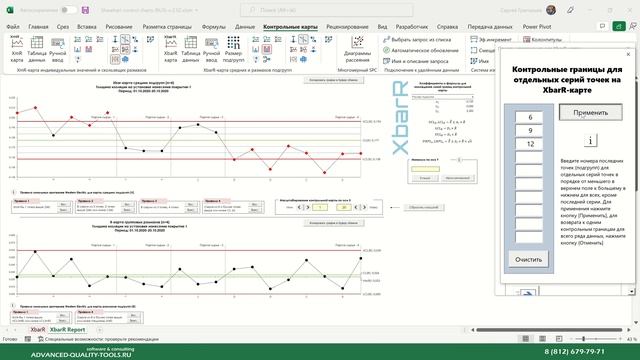
Task: Click the field containing 9
Action: click(529, 131)
